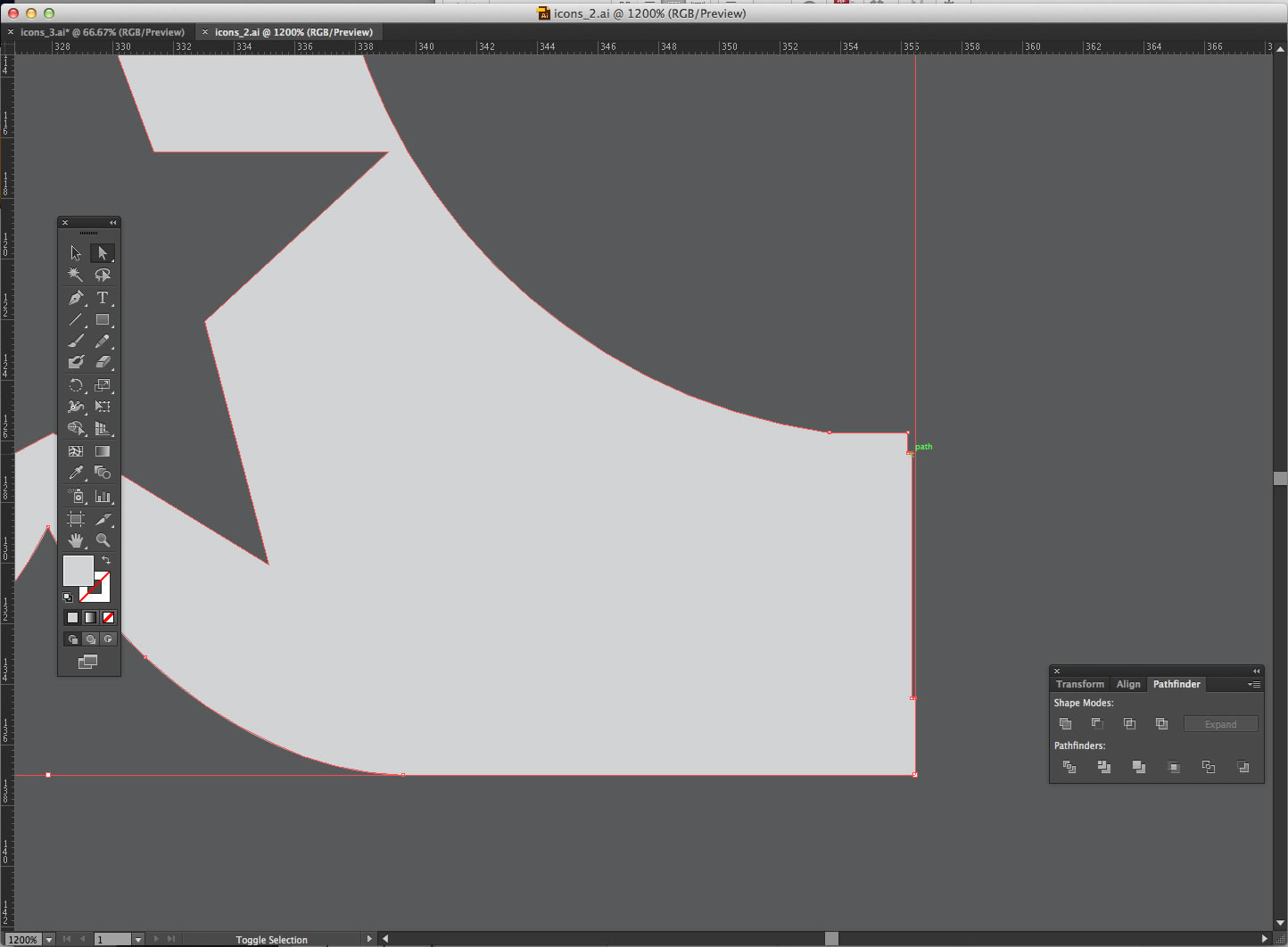Swap fill and stroke colors
The width and height of the screenshot is (1288, 947).
(106, 560)
